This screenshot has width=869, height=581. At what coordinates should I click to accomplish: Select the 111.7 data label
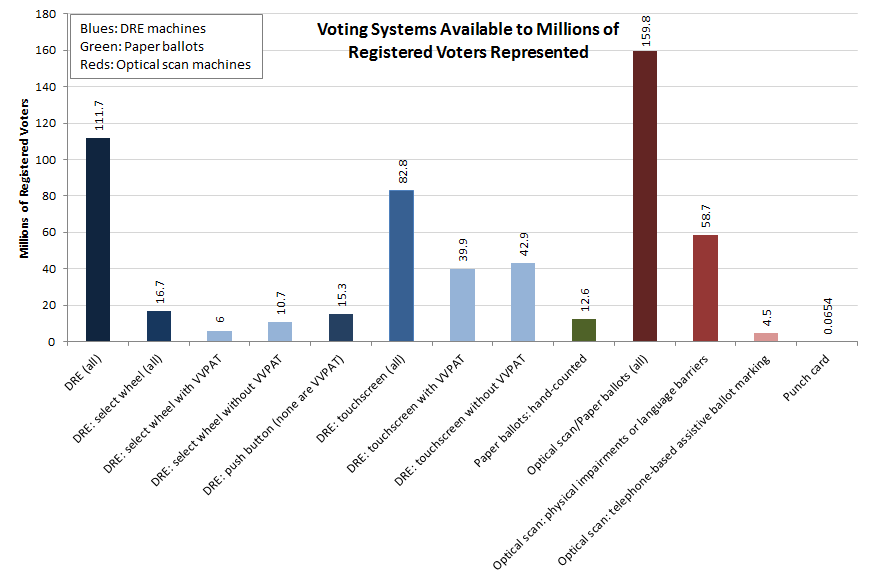pos(99,115)
